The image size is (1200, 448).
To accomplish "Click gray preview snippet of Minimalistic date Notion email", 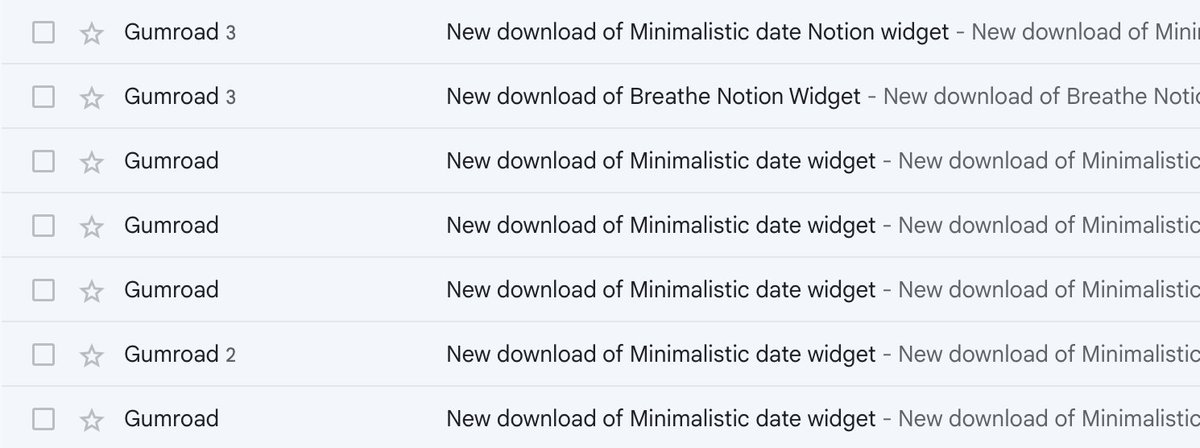I will pos(1085,32).
